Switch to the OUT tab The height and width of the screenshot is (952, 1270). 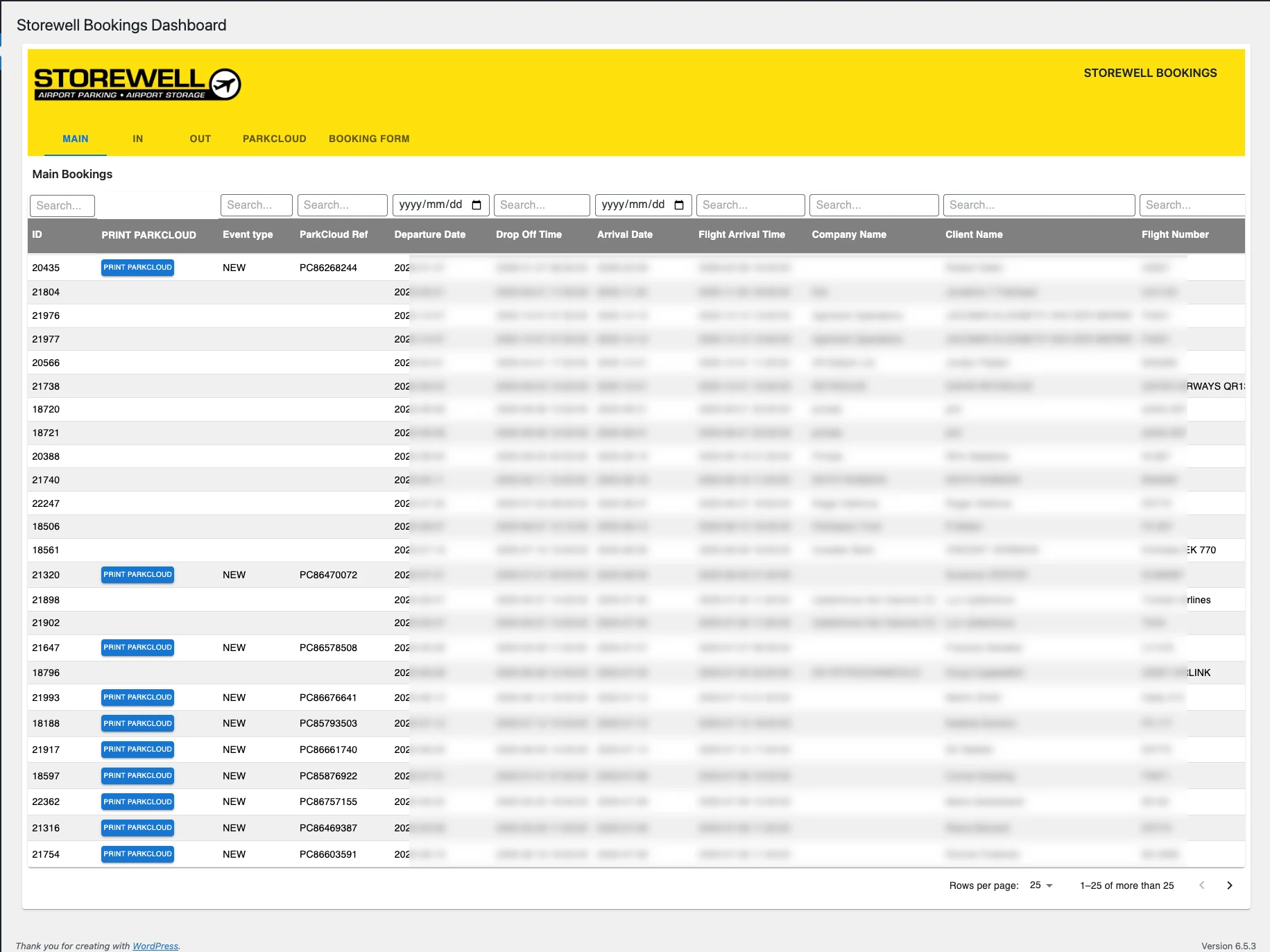pyautogui.click(x=200, y=139)
